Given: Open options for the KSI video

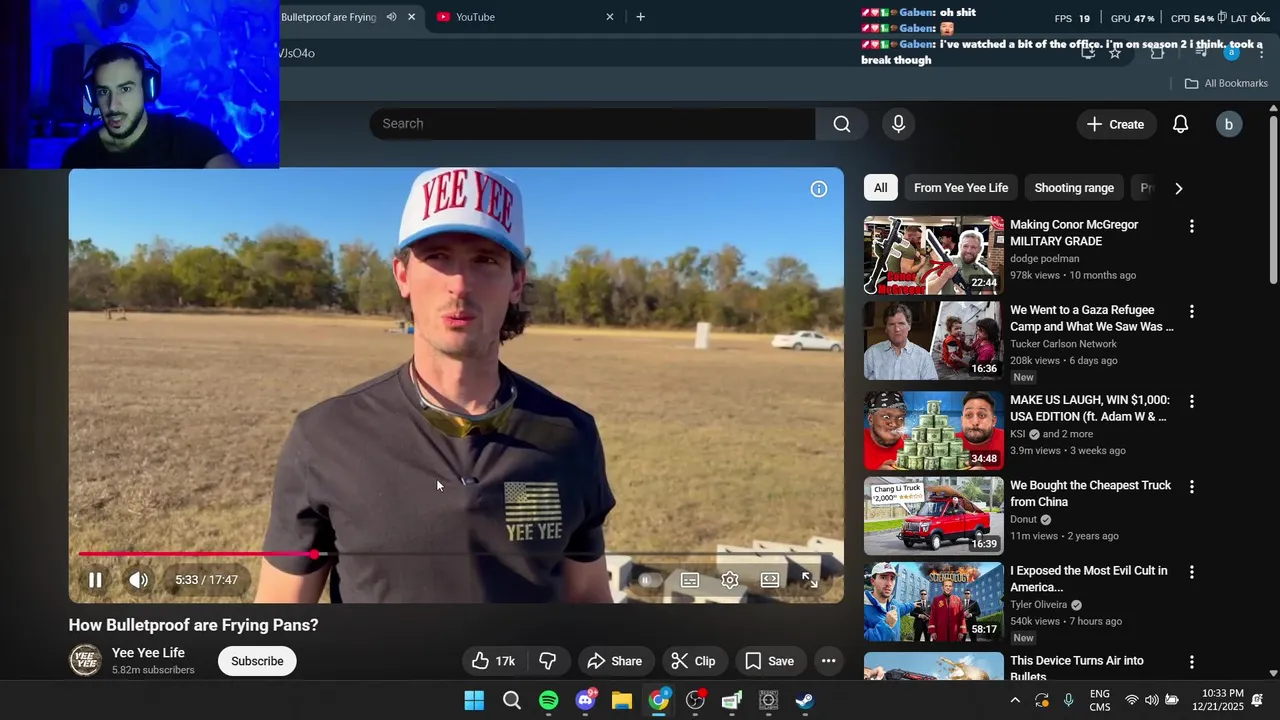Looking at the screenshot, I should coord(1191,402).
